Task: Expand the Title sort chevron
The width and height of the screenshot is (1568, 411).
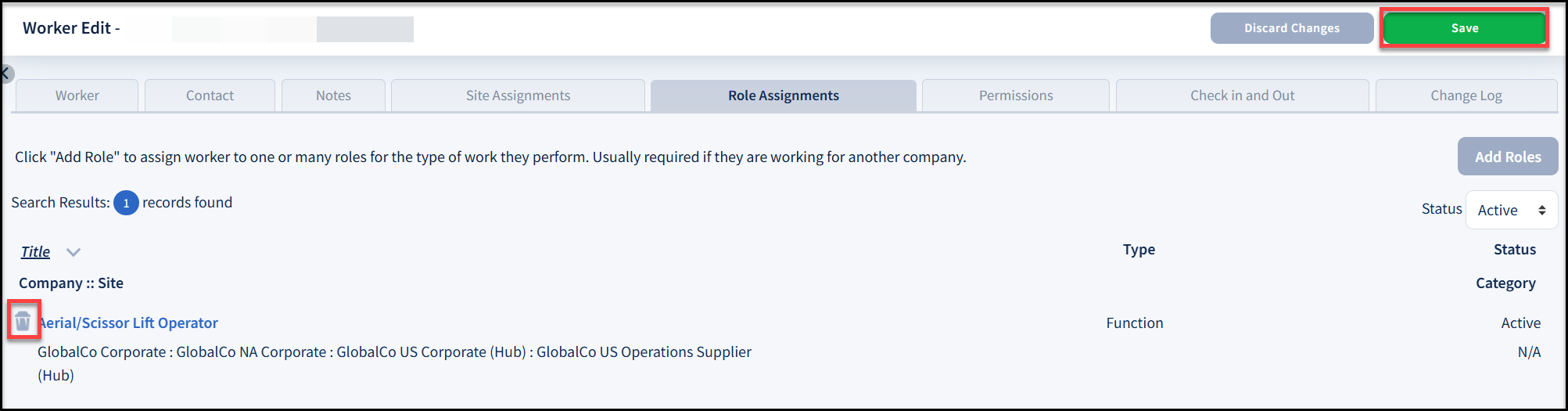Action: click(74, 252)
